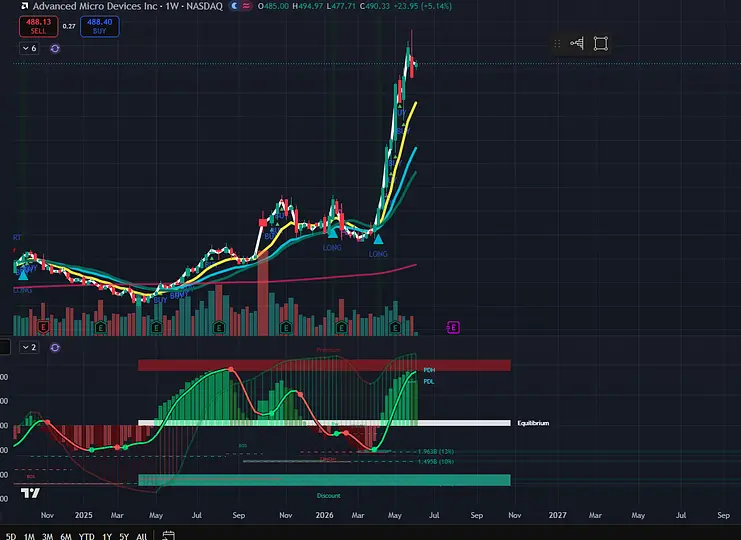Click the TradingView logo in the oscillator pane

30,493
